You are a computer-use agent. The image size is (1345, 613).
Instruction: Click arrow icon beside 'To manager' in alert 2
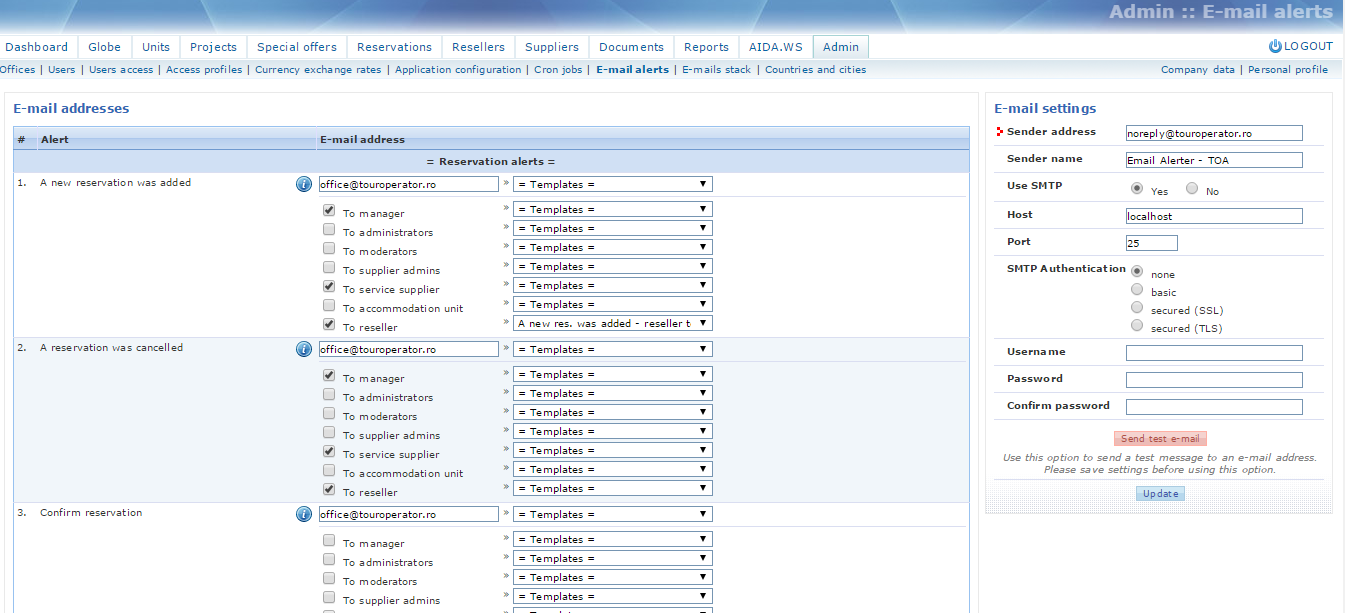(x=506, y=374)
